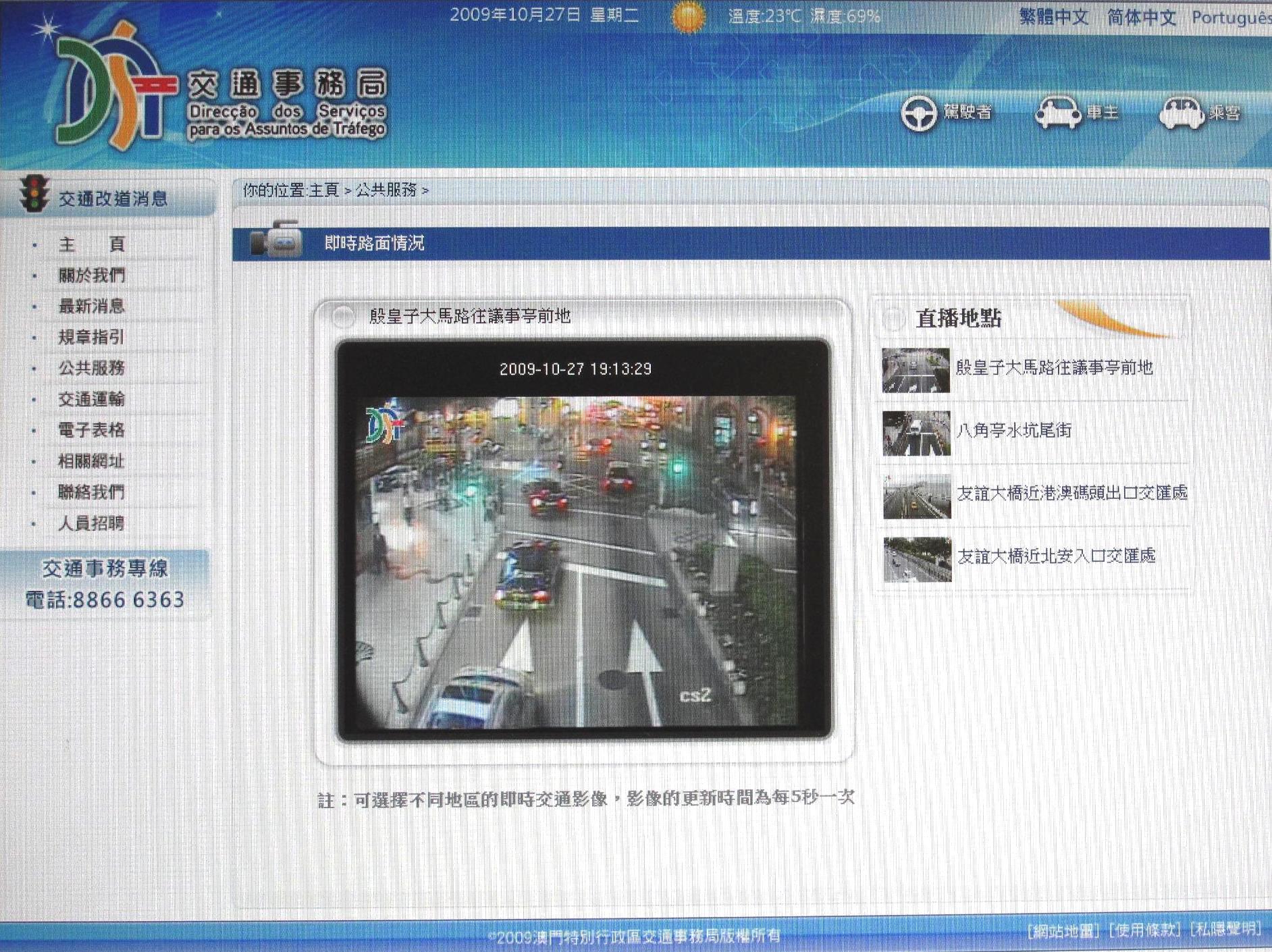This screenshot has height=952, width=1272.
Task: Click the car icon for 車主
Action: (1057, 113)
